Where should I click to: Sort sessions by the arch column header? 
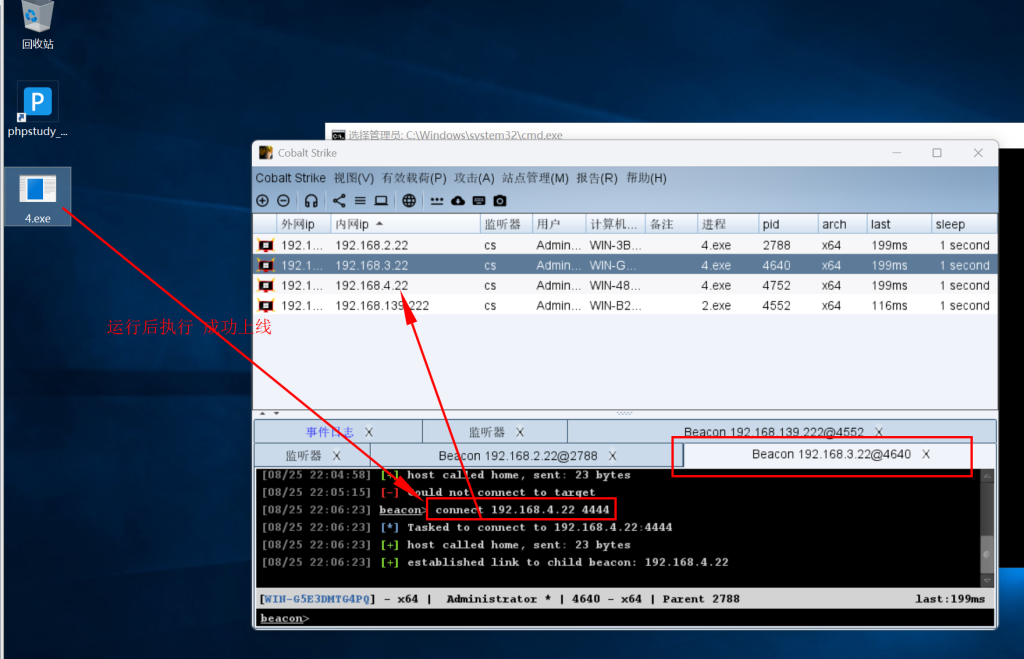pos(842,225)
